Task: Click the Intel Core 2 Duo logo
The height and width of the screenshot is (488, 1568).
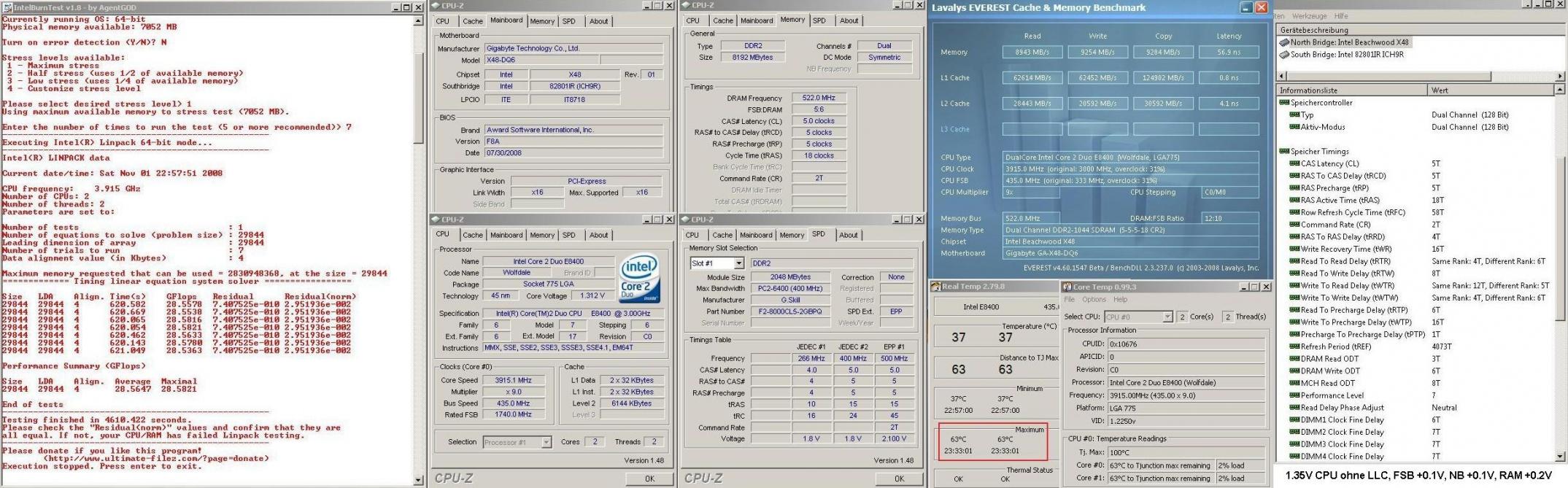Action: (x=639, y=279)
